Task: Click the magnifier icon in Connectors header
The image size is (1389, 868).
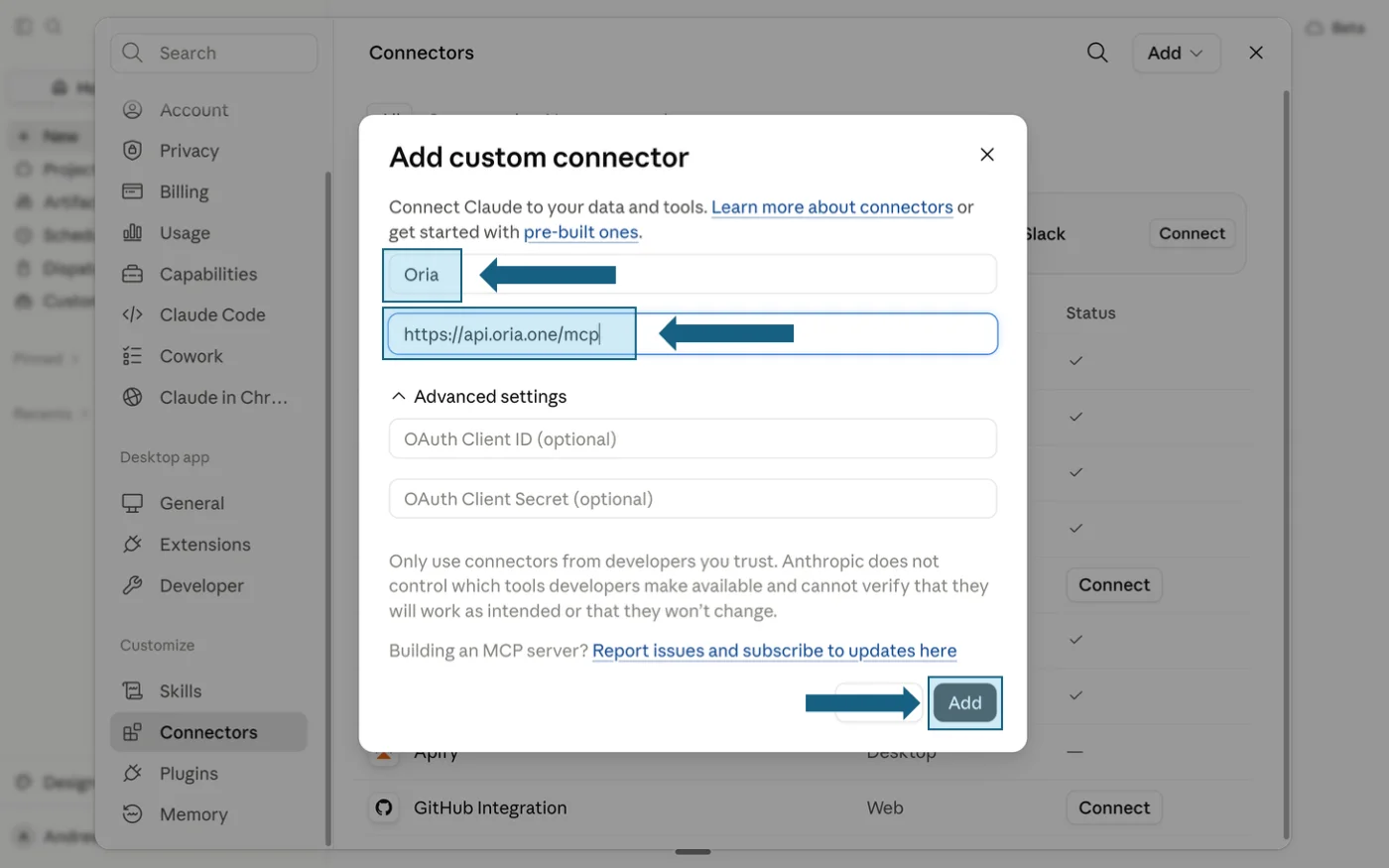Action: 1097,53
